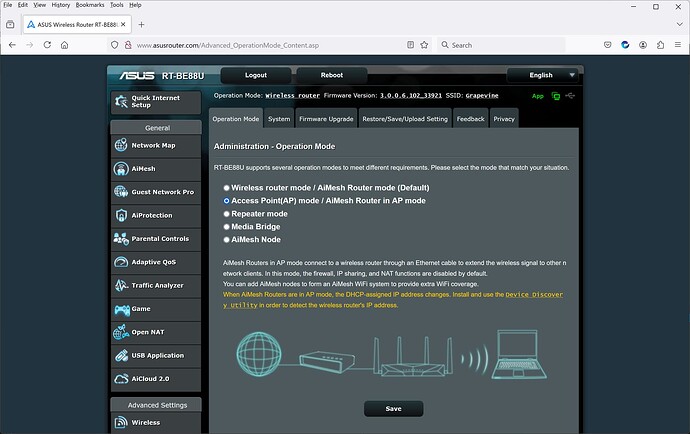
Task: Select the Repeater mode radio
Action: click(226, 214)
